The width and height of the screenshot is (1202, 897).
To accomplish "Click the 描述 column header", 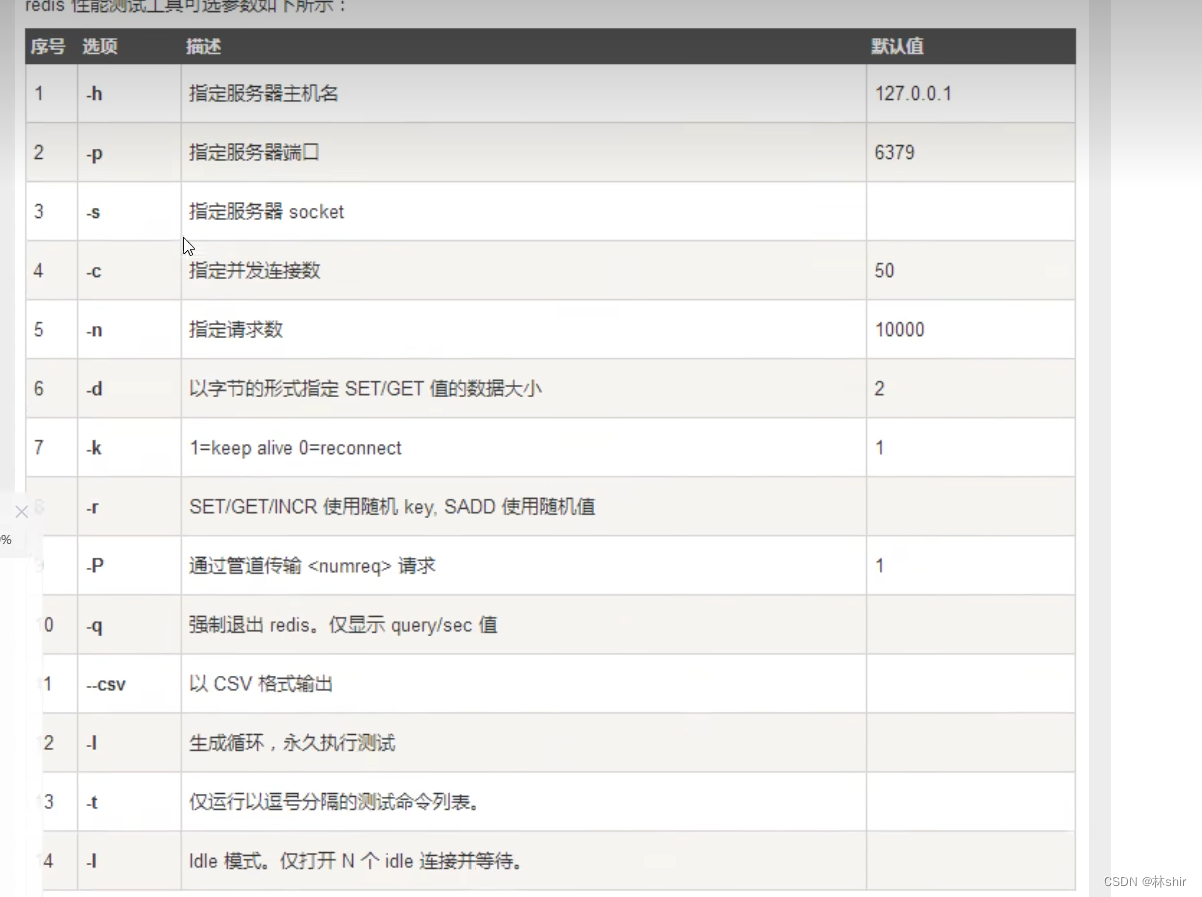I will [204, 46].
